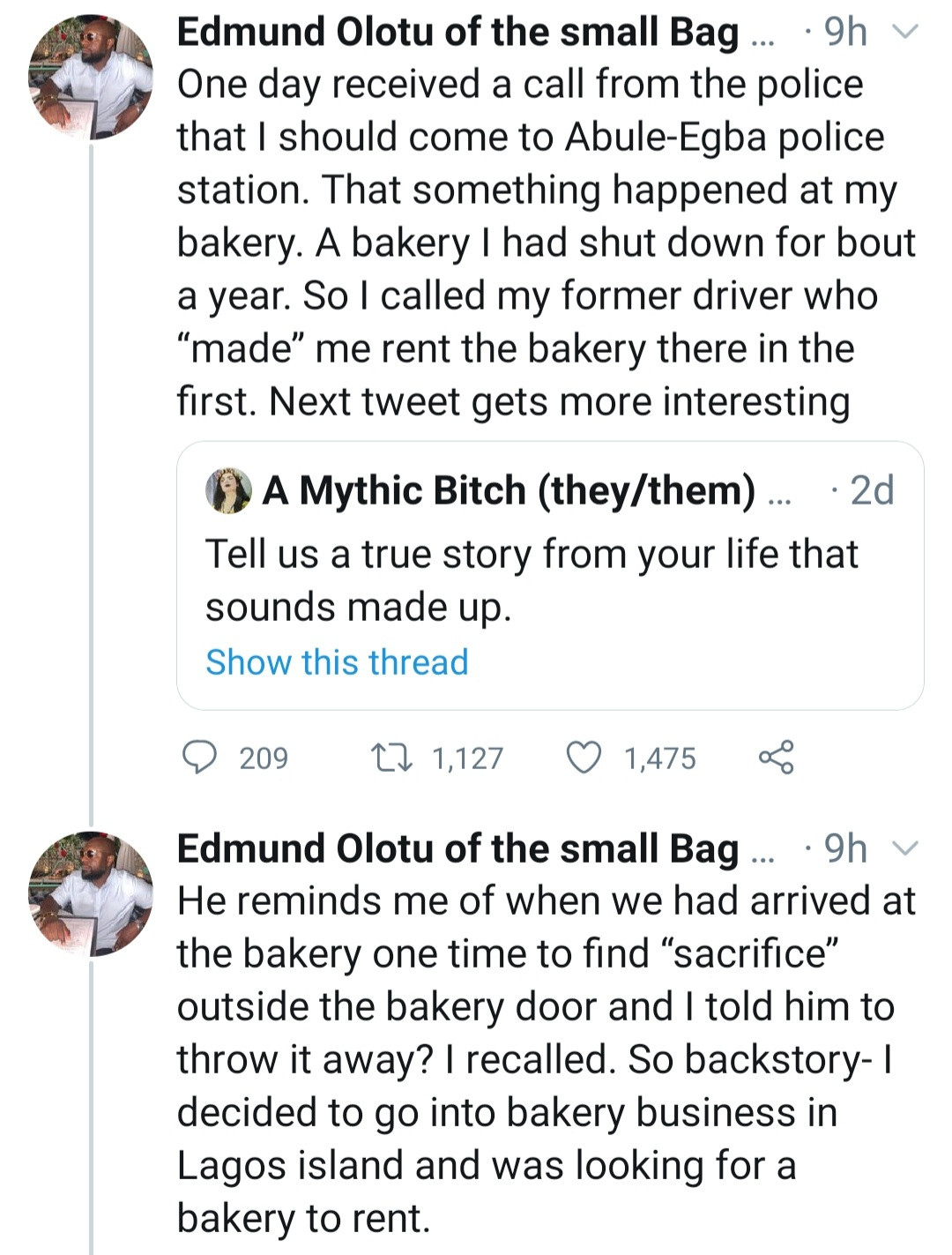This screenshot has width=952, height=1255.
Task: Click the 1,475 likes count
Action: pyautogui.click(x=659, y=758)
